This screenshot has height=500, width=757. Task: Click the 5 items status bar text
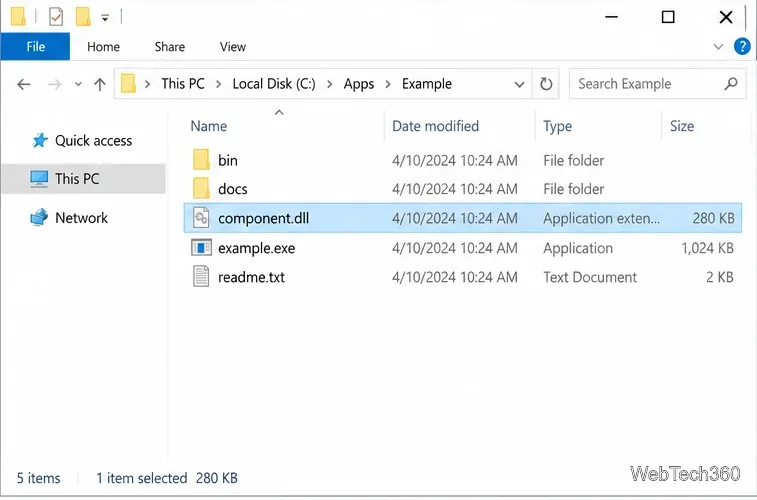(39, 478)
